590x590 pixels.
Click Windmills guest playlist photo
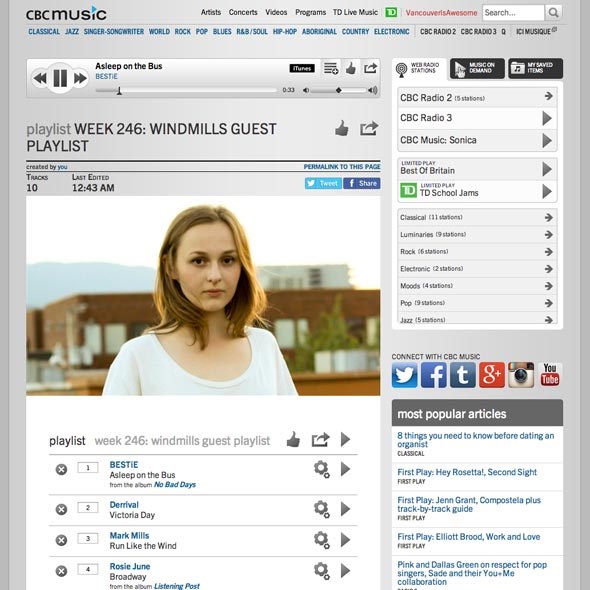pyautogui.click(x=203, y=296)
